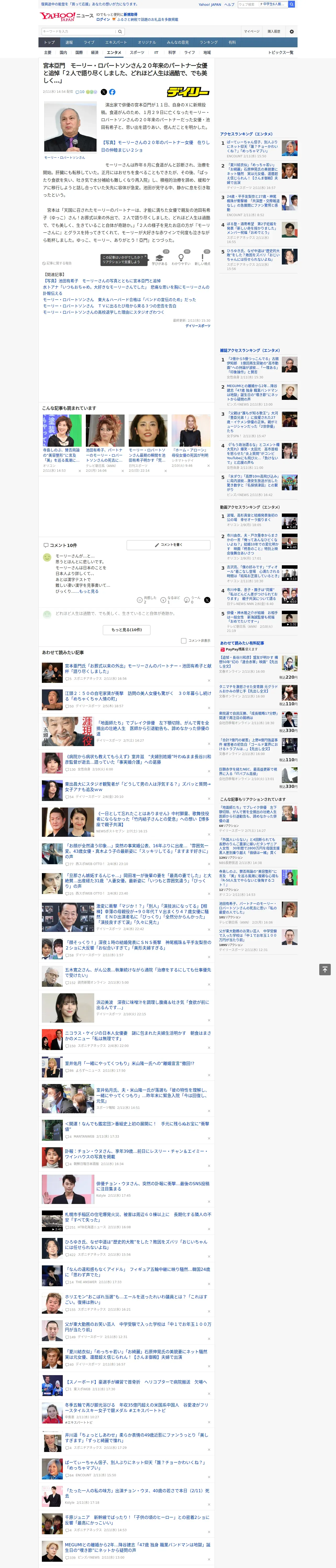The height and width of the screenshot is (1568, 336).
Task: Click 記事に関する報告 report icon link
Action: pyautogui.click(x=57, y=264)
